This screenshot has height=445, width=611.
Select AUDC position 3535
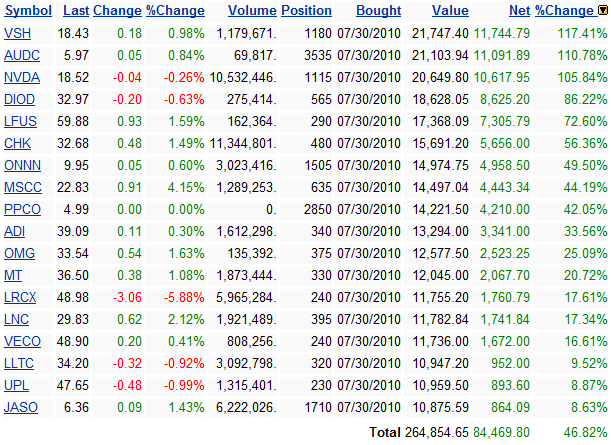tap(318, 56)
